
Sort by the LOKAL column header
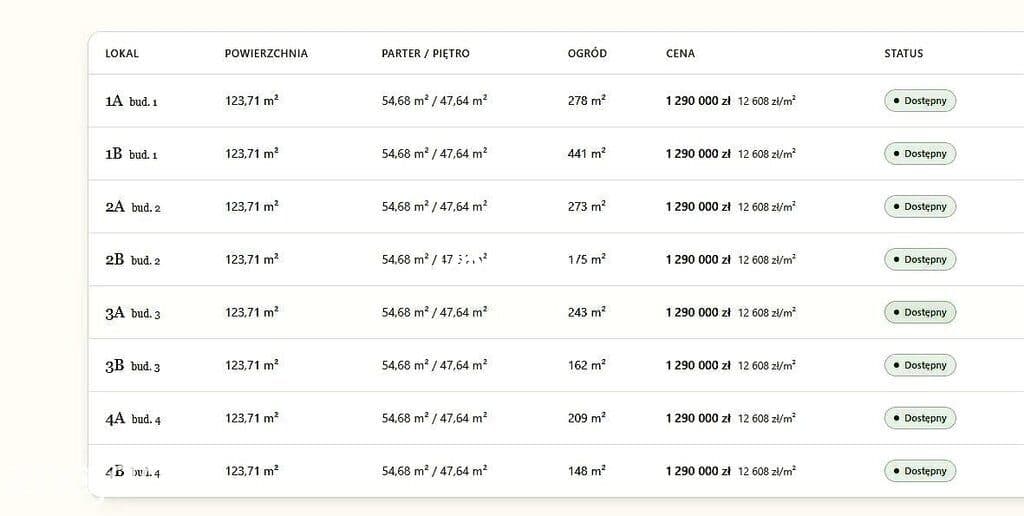[x=122, y=54]
